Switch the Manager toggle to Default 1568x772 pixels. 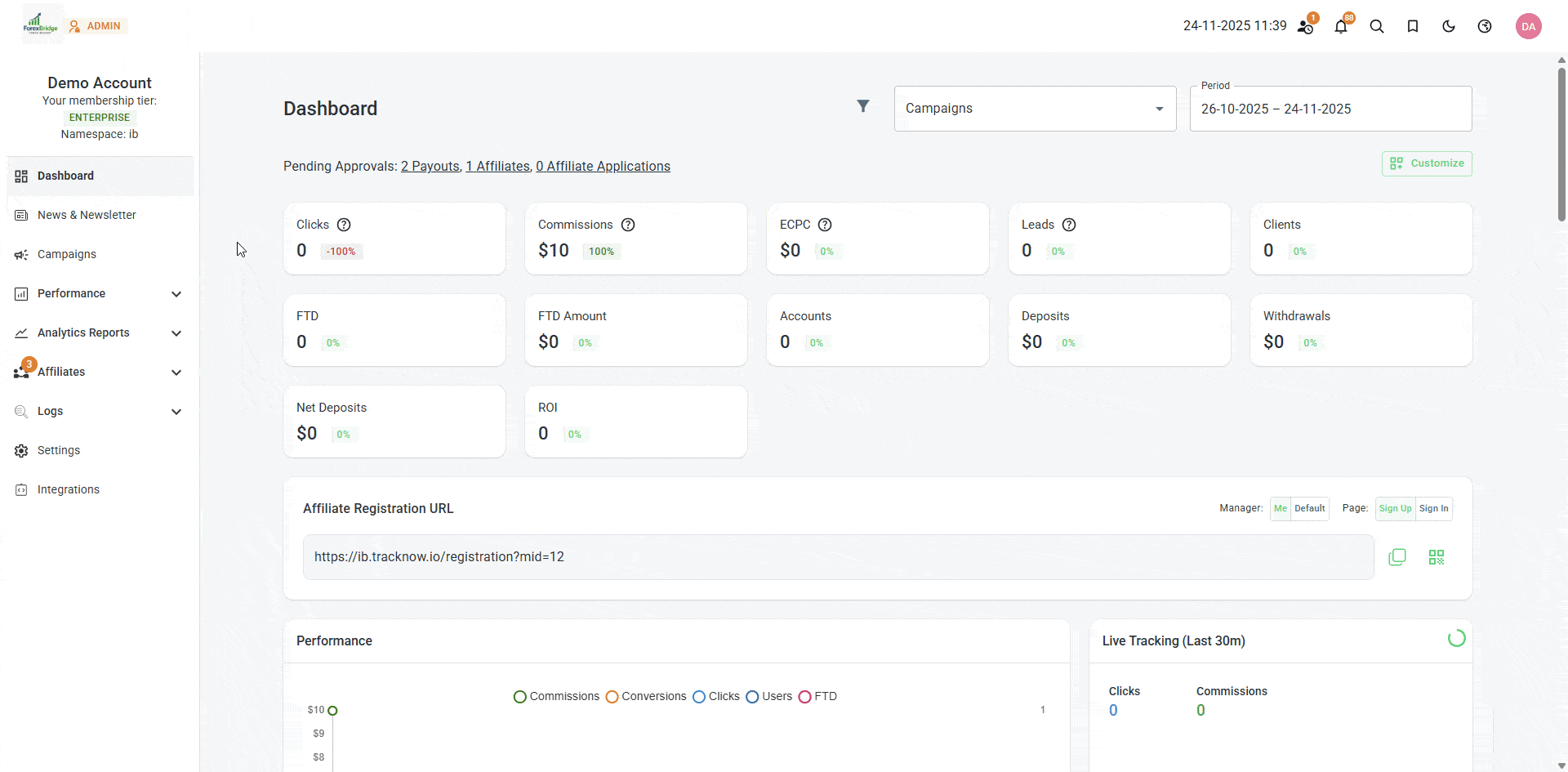tap(1309, 508)
